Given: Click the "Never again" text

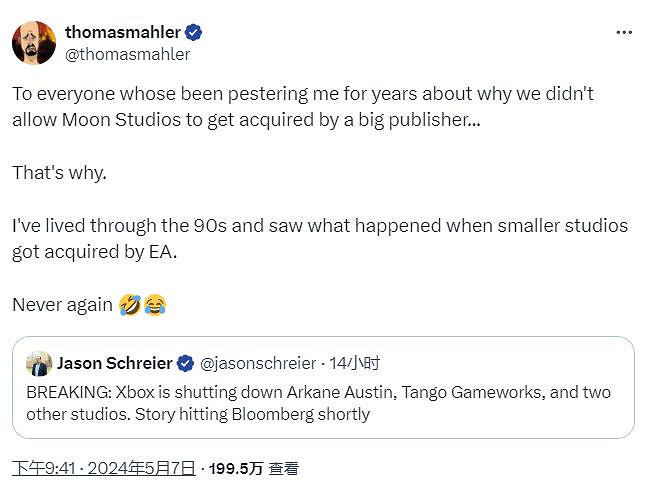Looking at the screenshot, I should tap(62, 305).
